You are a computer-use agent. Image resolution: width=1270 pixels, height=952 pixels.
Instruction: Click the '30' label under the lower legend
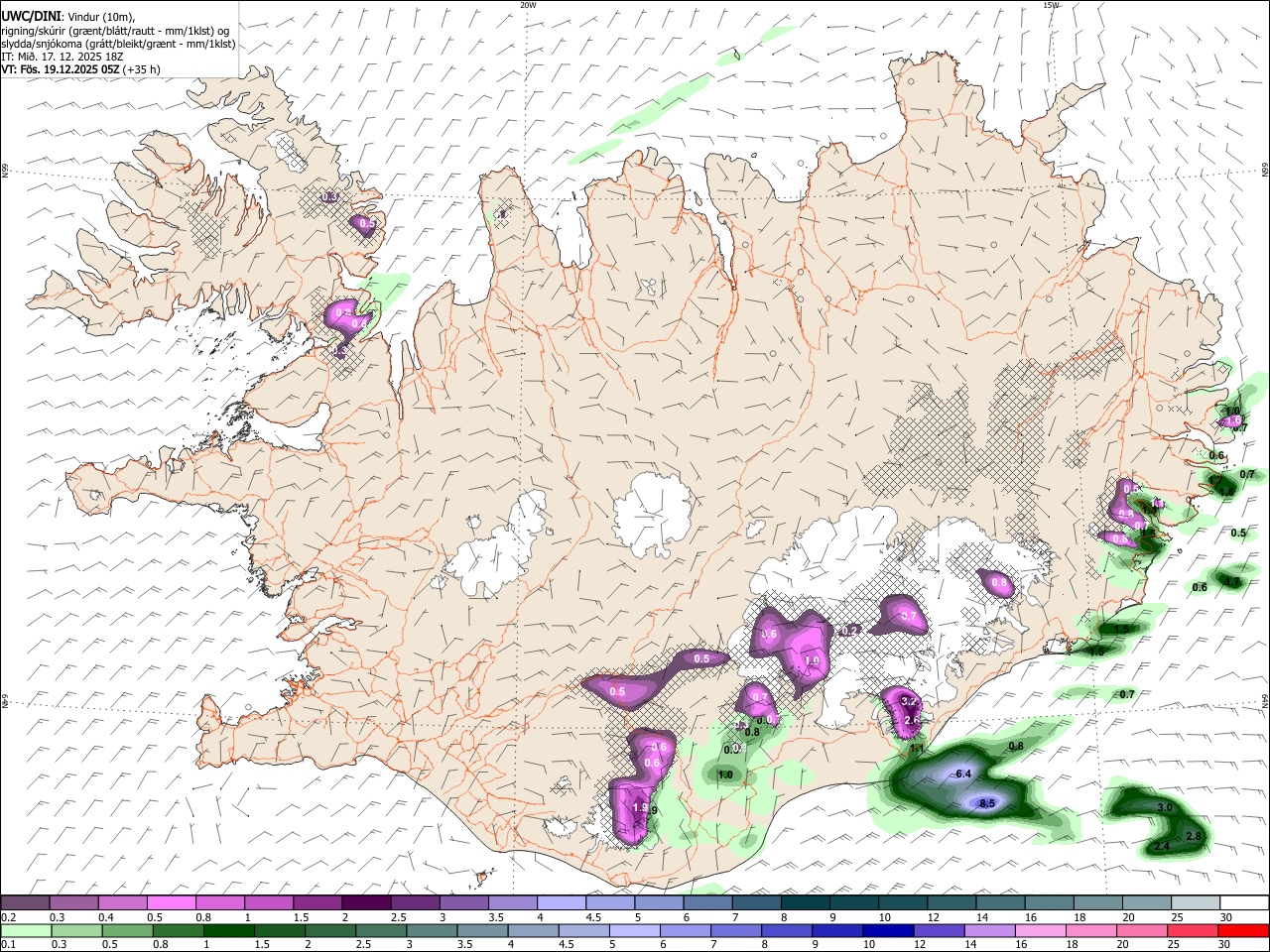coord(1225,945)
